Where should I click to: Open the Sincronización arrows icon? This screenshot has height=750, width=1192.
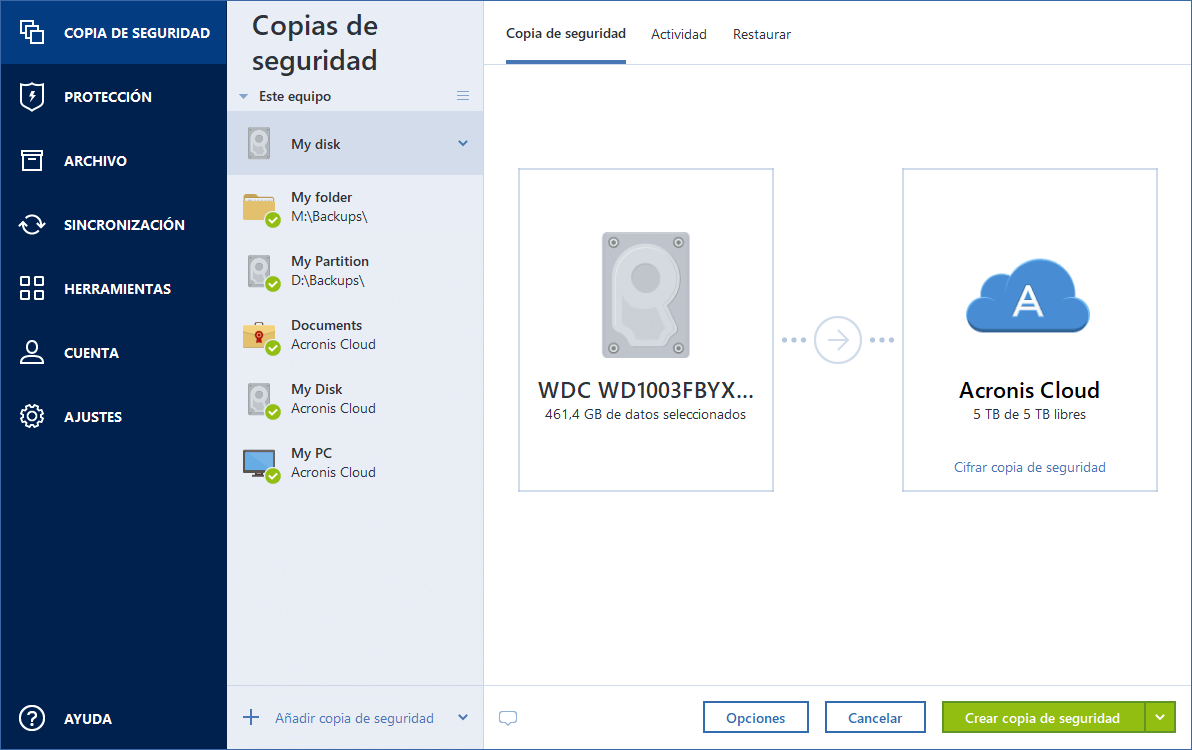[32, 224]
